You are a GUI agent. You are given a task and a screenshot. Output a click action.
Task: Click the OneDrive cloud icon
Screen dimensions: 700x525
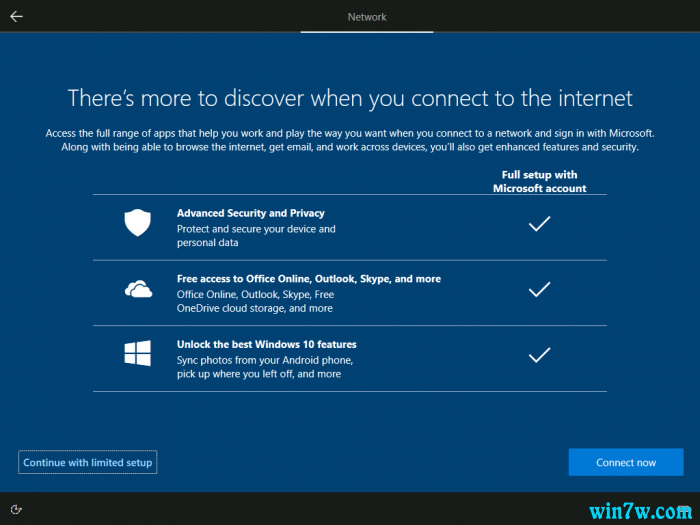click(138, 289)
